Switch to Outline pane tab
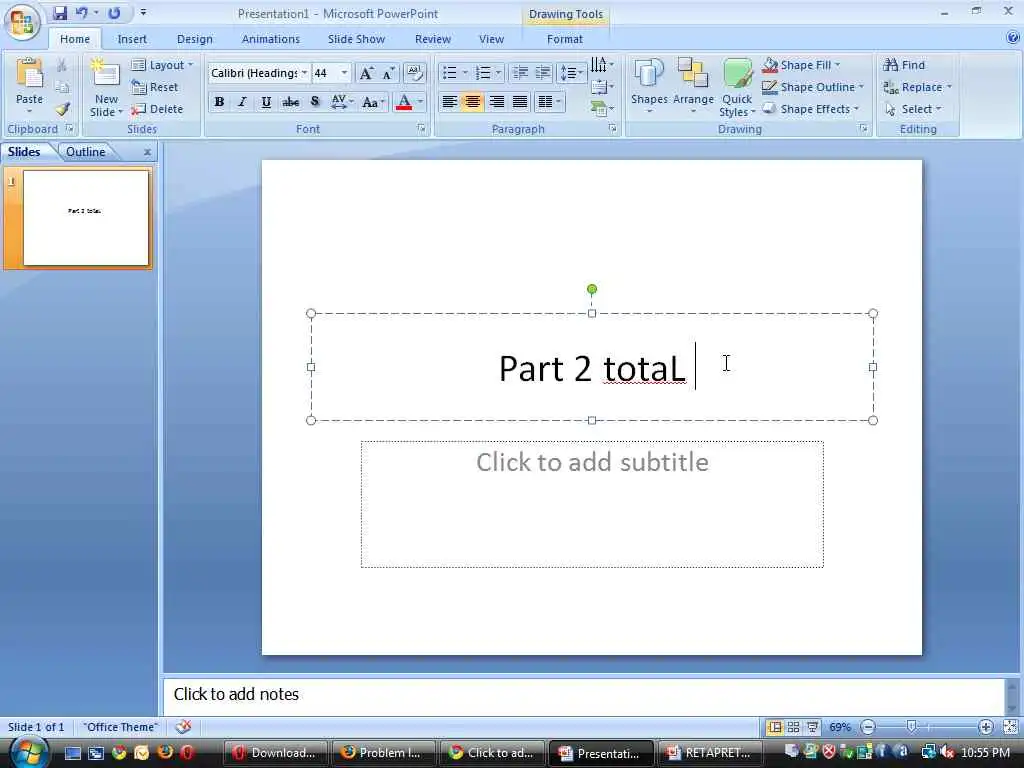The width and height of the screenshot is (1024, 768). (86, 152)
